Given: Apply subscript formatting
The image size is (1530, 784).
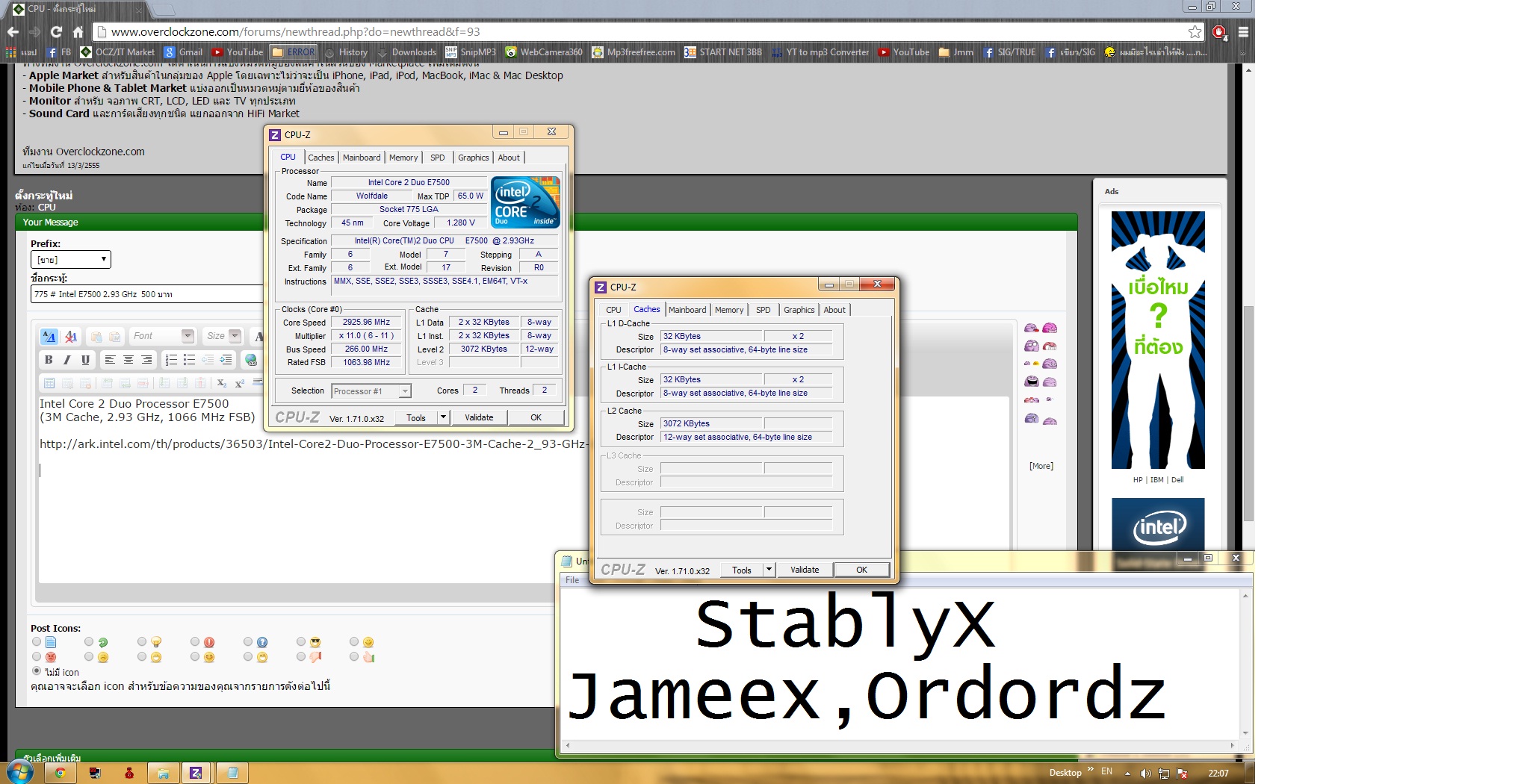Looking at the screenshot, I should [x=221, y=383].
